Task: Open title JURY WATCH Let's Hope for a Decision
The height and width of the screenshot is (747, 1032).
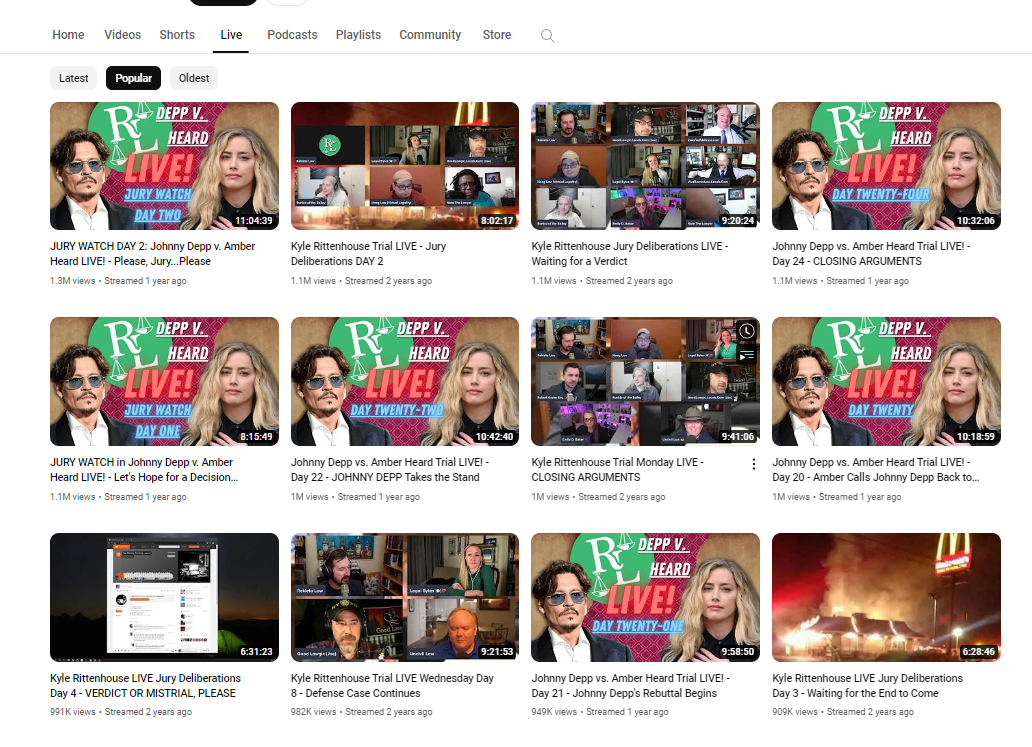Action: [144, 469]
